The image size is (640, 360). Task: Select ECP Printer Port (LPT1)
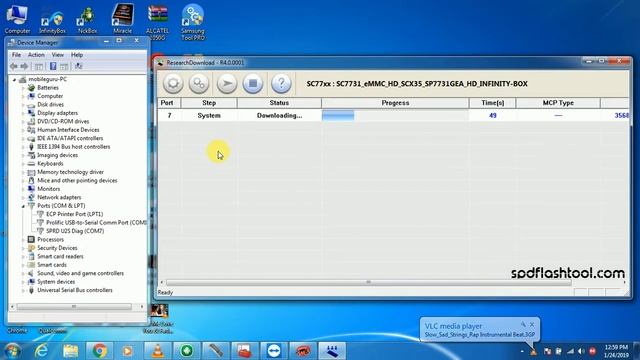click(x=74, y=214)
